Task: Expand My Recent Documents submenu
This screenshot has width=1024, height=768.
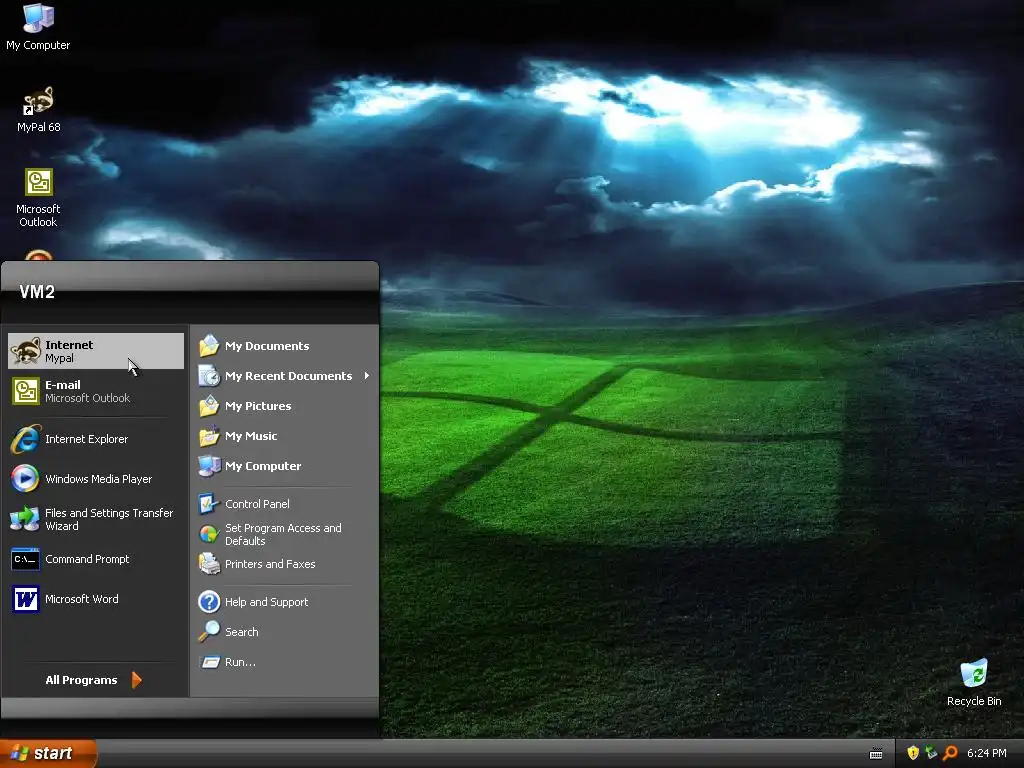Action: click(283, 376)
